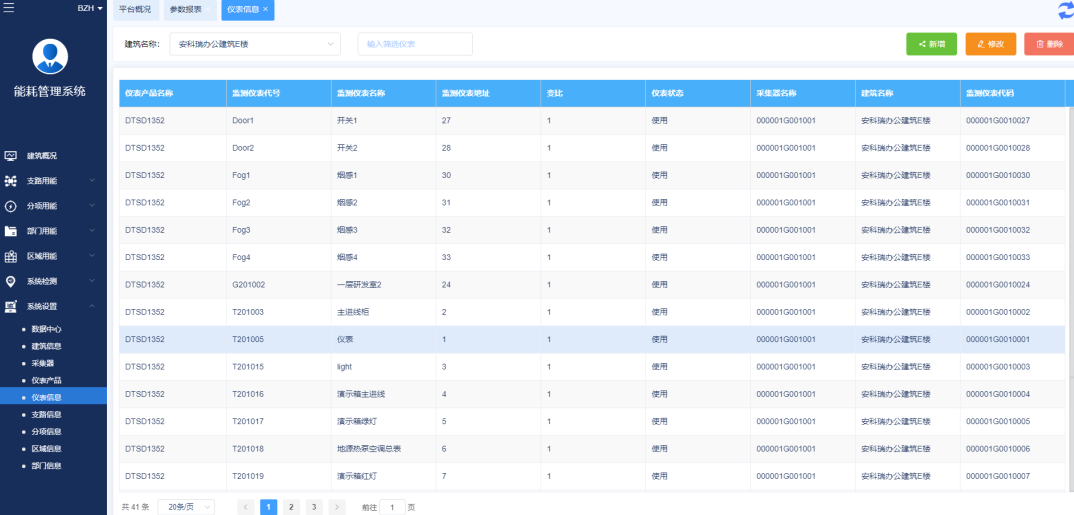Select the G201002 cell
The height and width of the screenshot is (515, 1074).
(279, 285)
